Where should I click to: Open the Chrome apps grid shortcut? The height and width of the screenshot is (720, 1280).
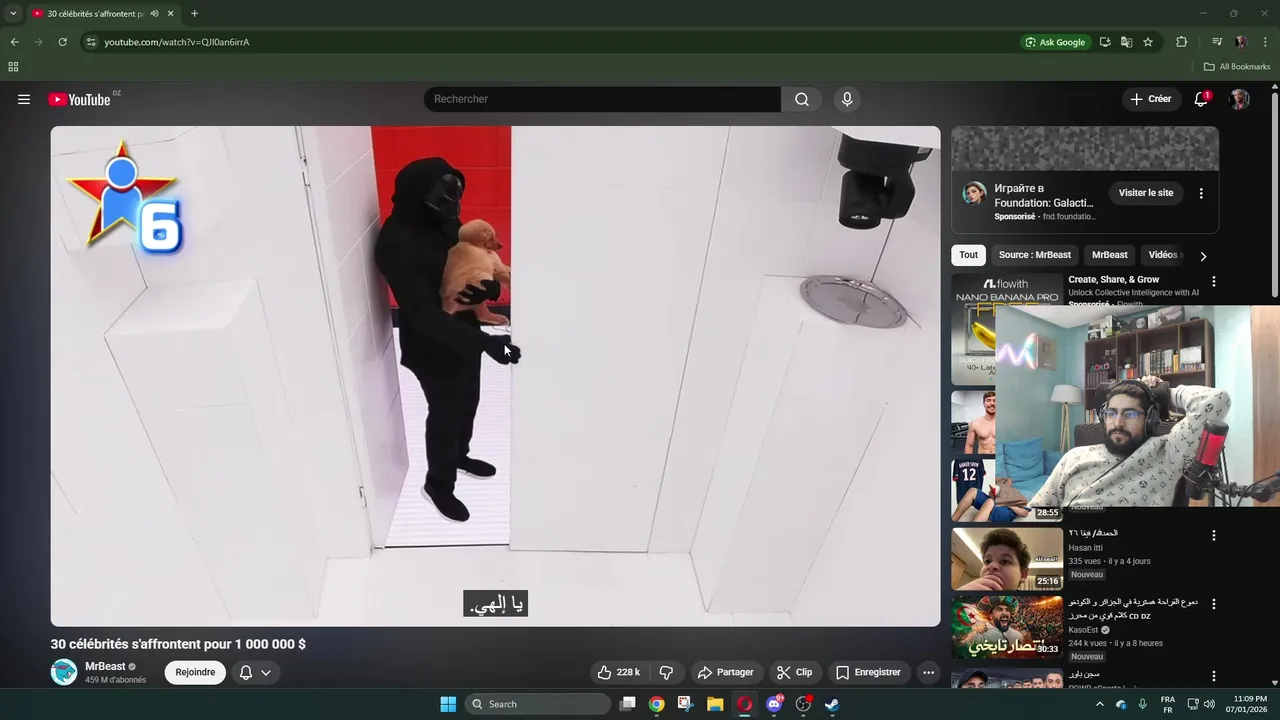(13, 67)
